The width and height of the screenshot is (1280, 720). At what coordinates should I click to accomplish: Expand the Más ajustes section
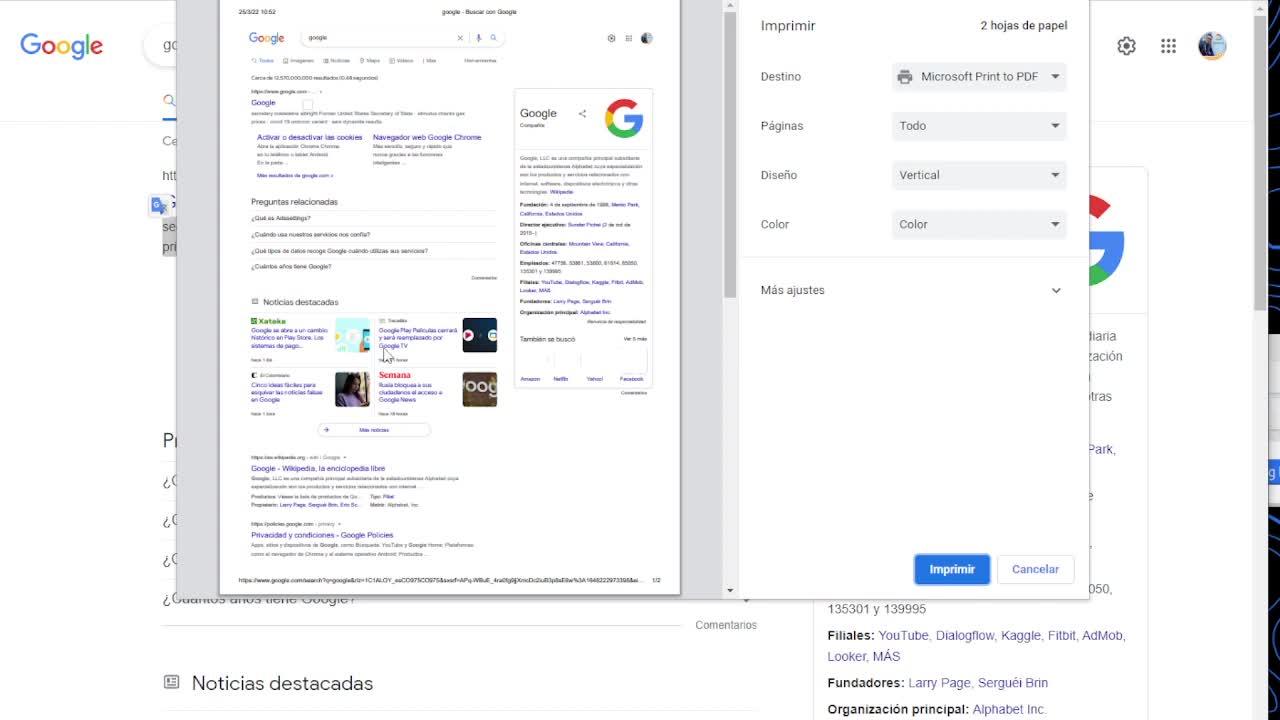tap(912, 290)
